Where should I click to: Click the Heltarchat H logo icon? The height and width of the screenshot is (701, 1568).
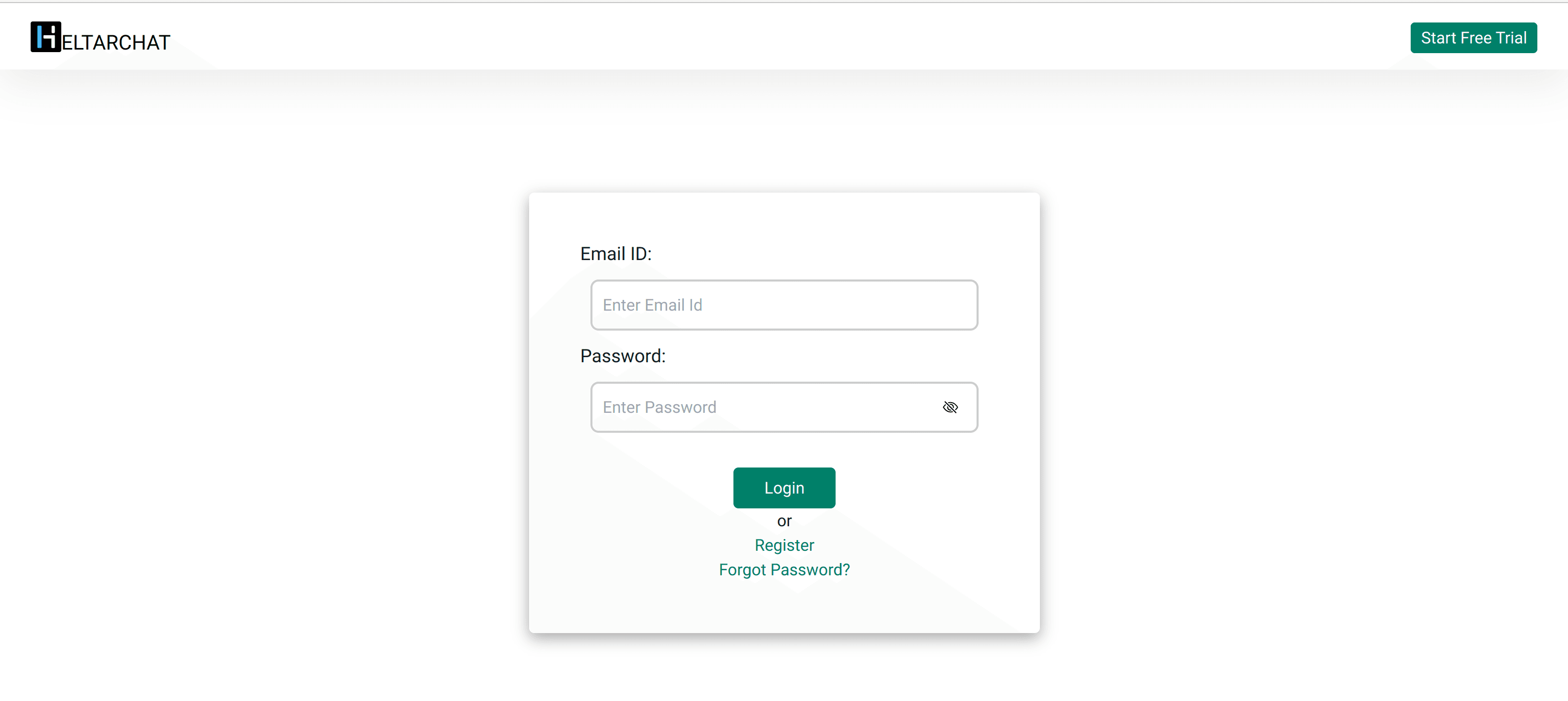45,37
